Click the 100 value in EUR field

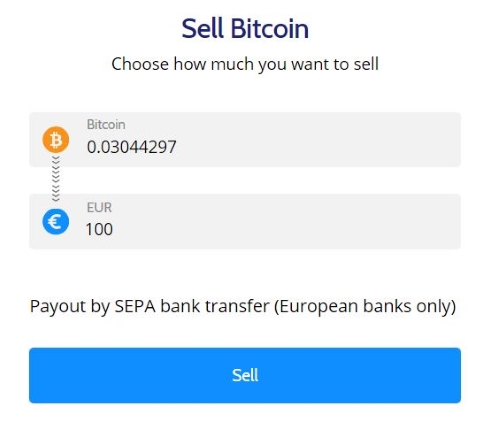pyautogui.click(x=99, y=229)
